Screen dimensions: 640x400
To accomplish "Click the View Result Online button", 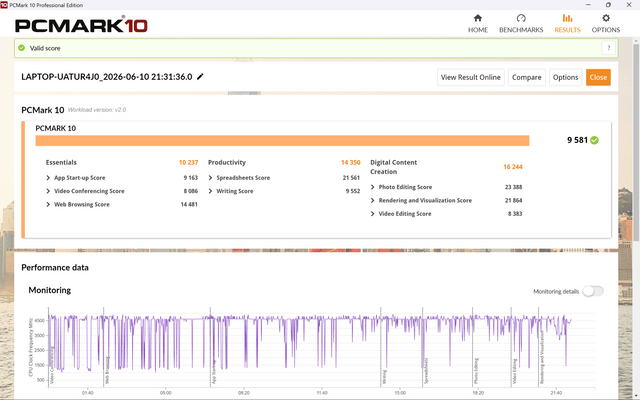I will [x=471, y=77].
